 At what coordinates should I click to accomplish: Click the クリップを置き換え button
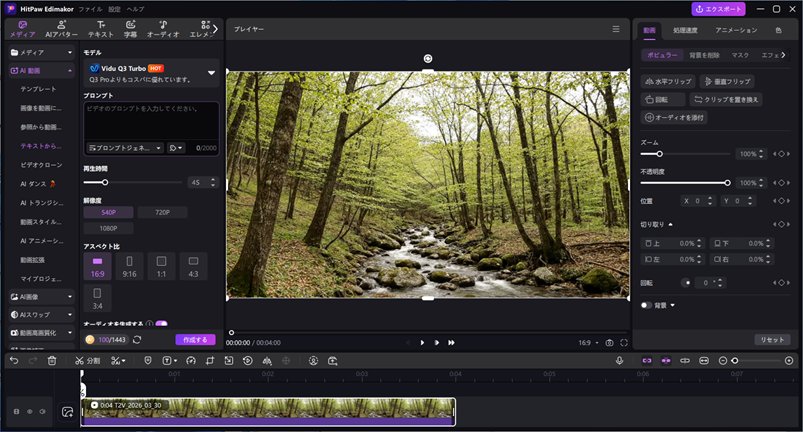[x=726, y=99]
